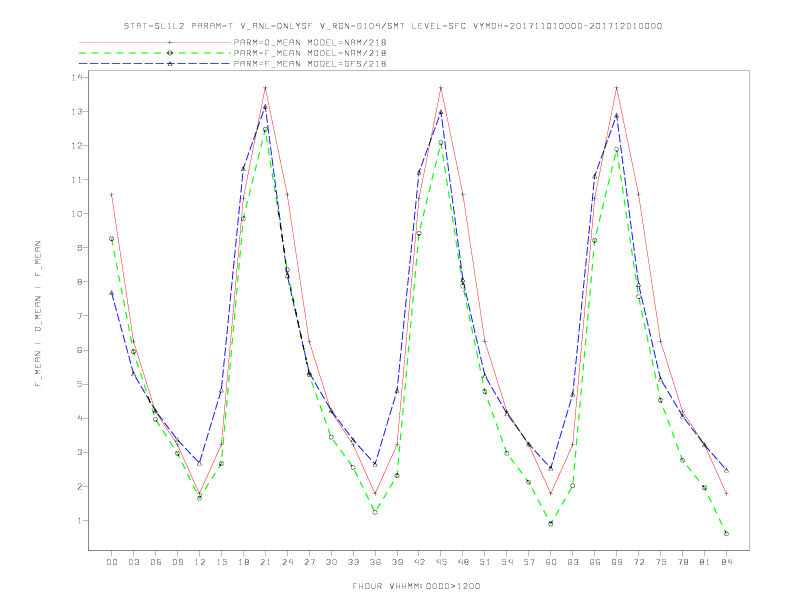Click the y-axis tick label 11

[x=77, y=180]
